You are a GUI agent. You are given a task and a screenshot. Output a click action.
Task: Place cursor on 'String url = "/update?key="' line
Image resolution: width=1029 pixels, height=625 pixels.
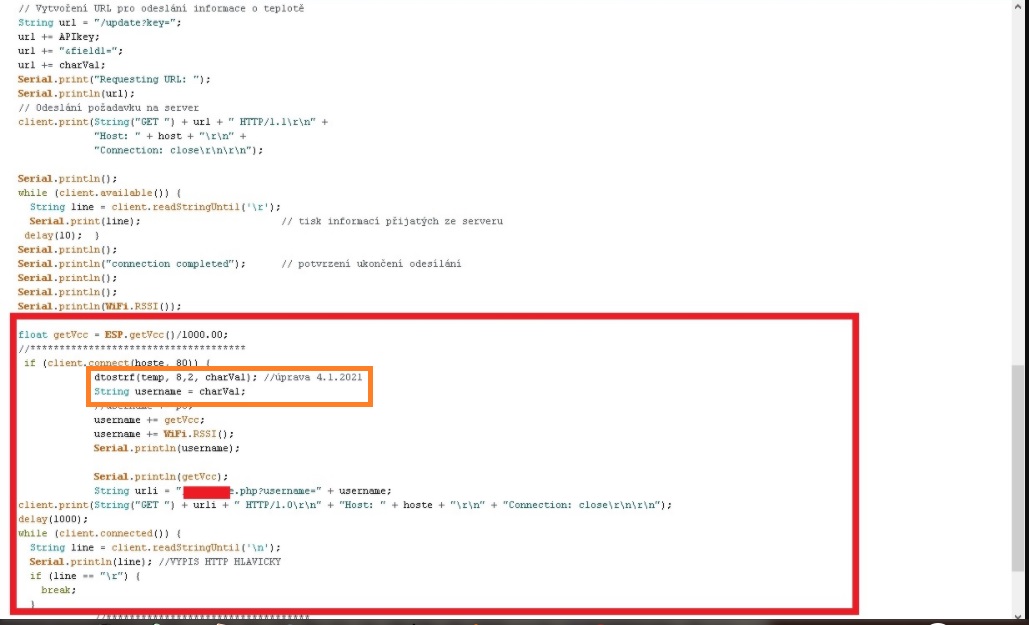pyautogui.click(x=99, y=22)
